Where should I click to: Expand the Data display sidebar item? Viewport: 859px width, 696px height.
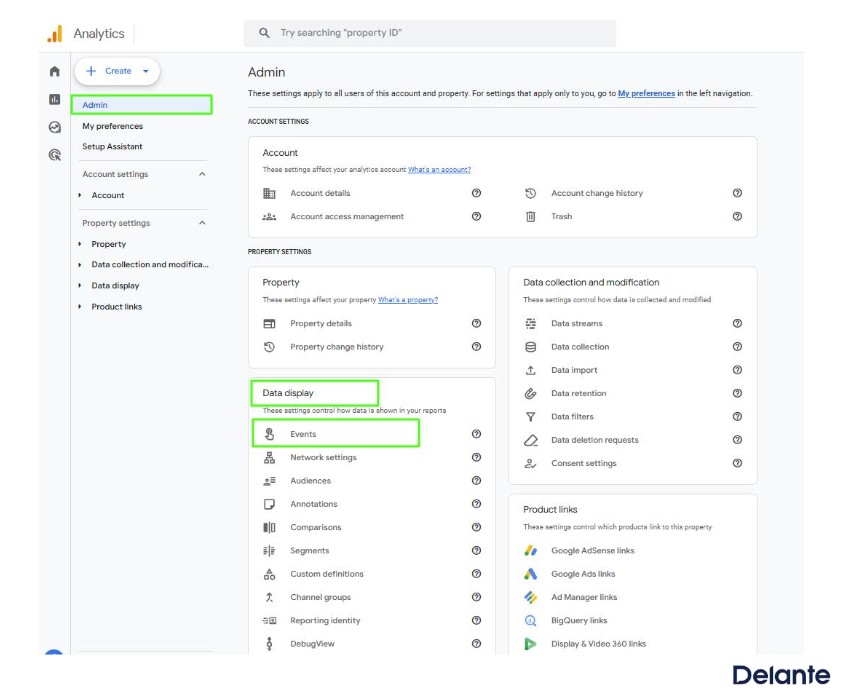[80, 286]
